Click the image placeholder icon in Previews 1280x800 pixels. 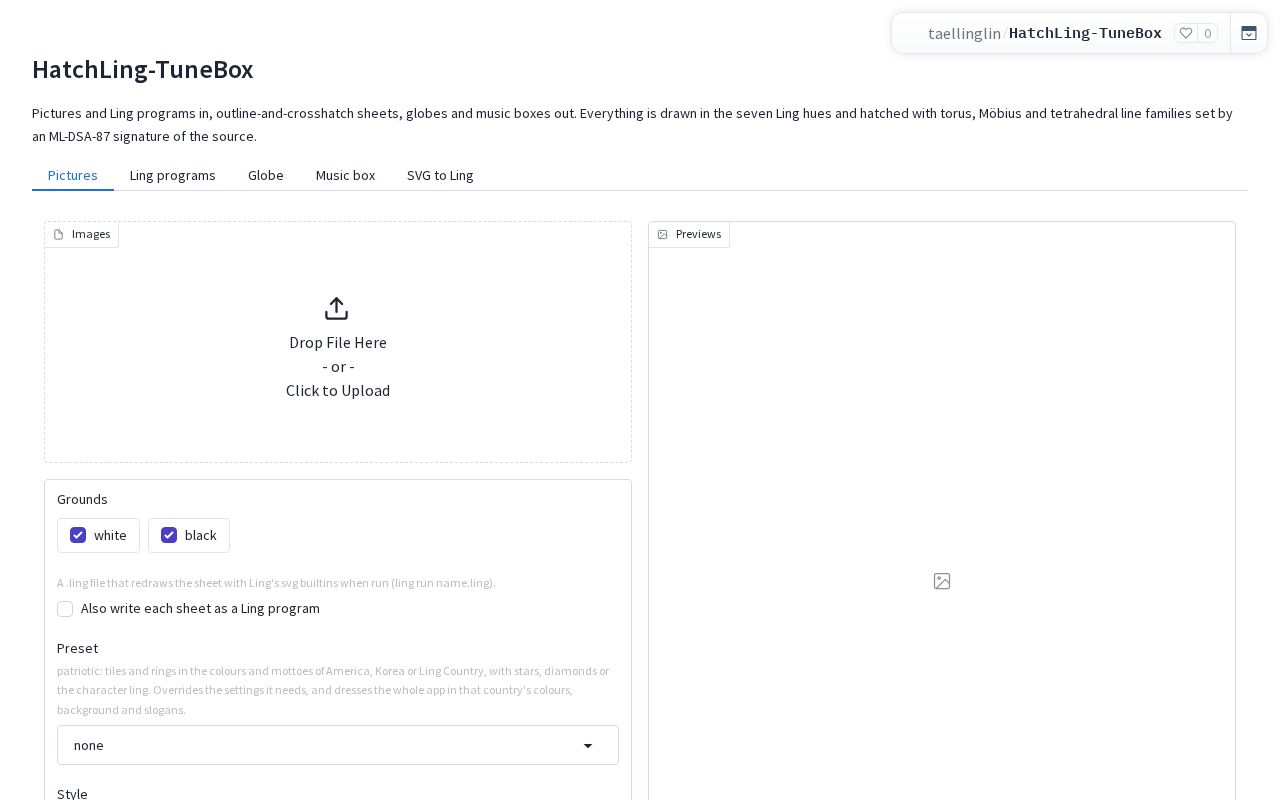tap(942, 581)
